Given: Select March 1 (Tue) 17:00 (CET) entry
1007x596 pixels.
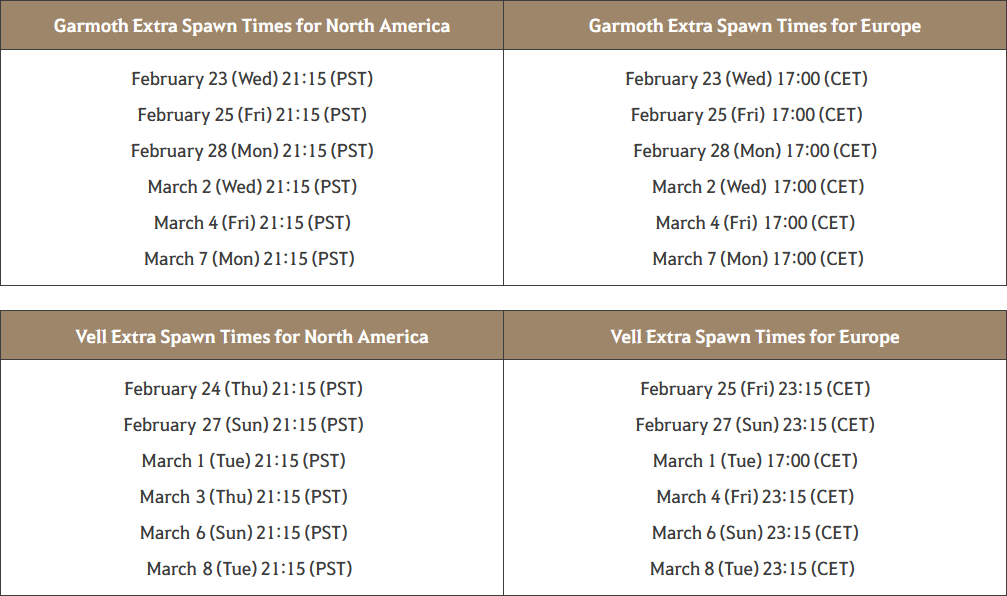Looking at the screenshot, I should (755, 461).
